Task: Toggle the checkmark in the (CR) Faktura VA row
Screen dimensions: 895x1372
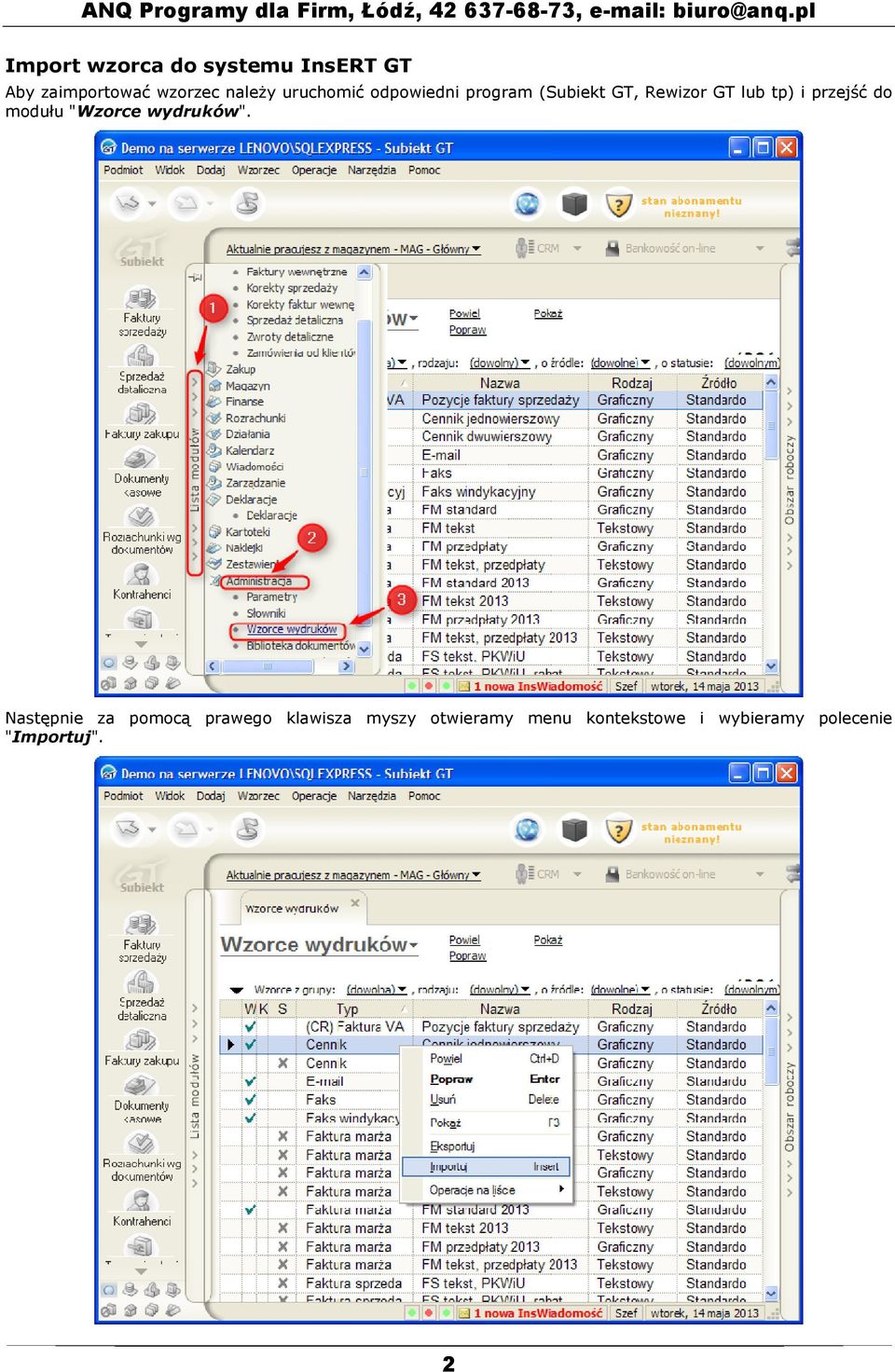Action: 250,1026
